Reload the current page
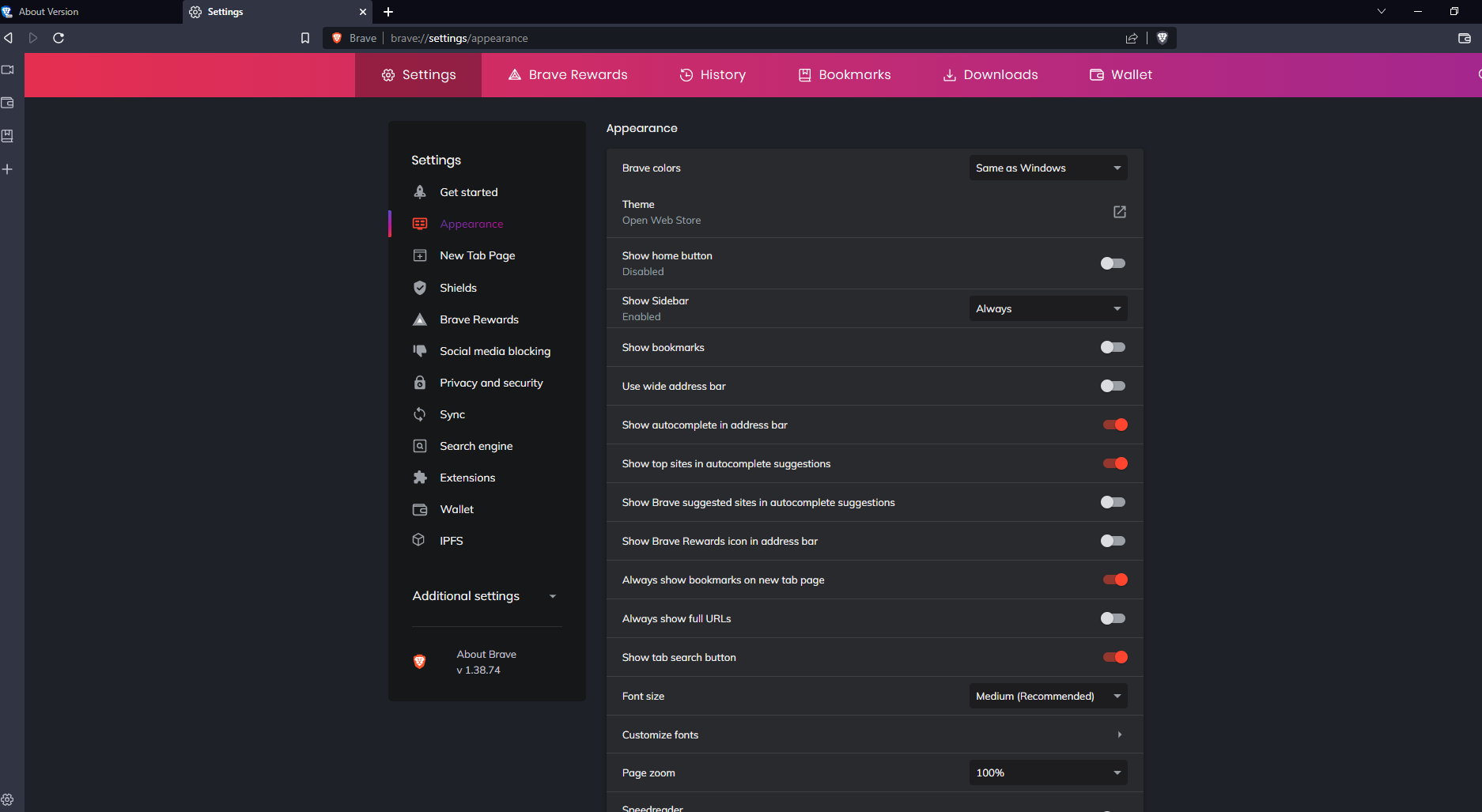The width and height of the screenshot is (1482, 812). point(59,38)
